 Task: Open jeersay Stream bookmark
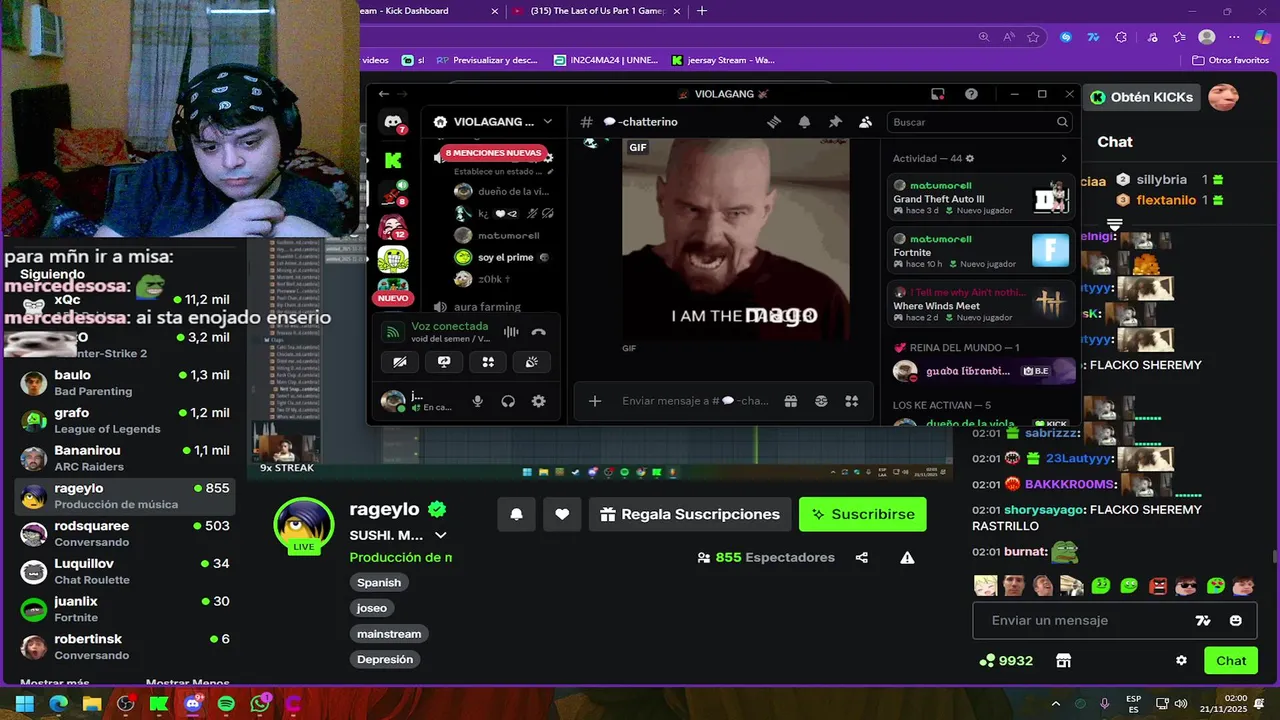click(723, 60)
